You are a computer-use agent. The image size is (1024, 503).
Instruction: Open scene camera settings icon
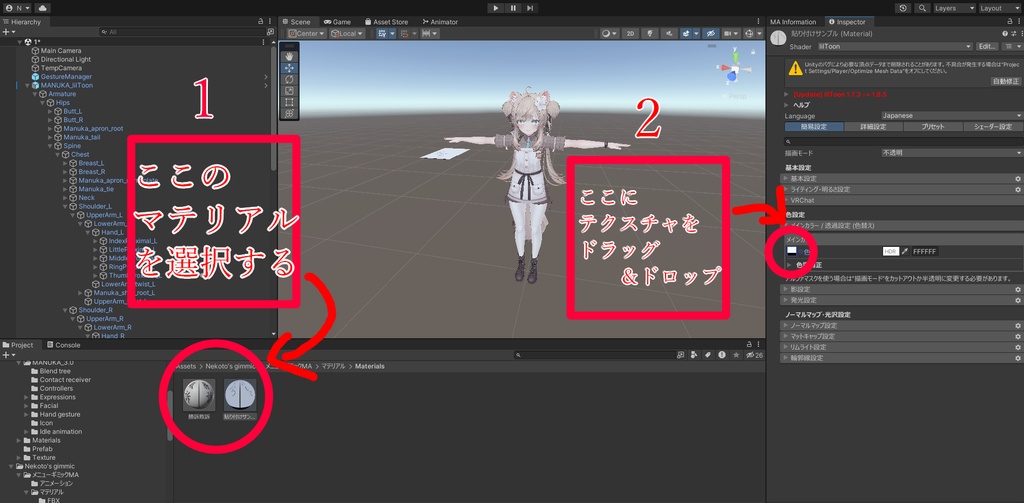pos(731,33)
